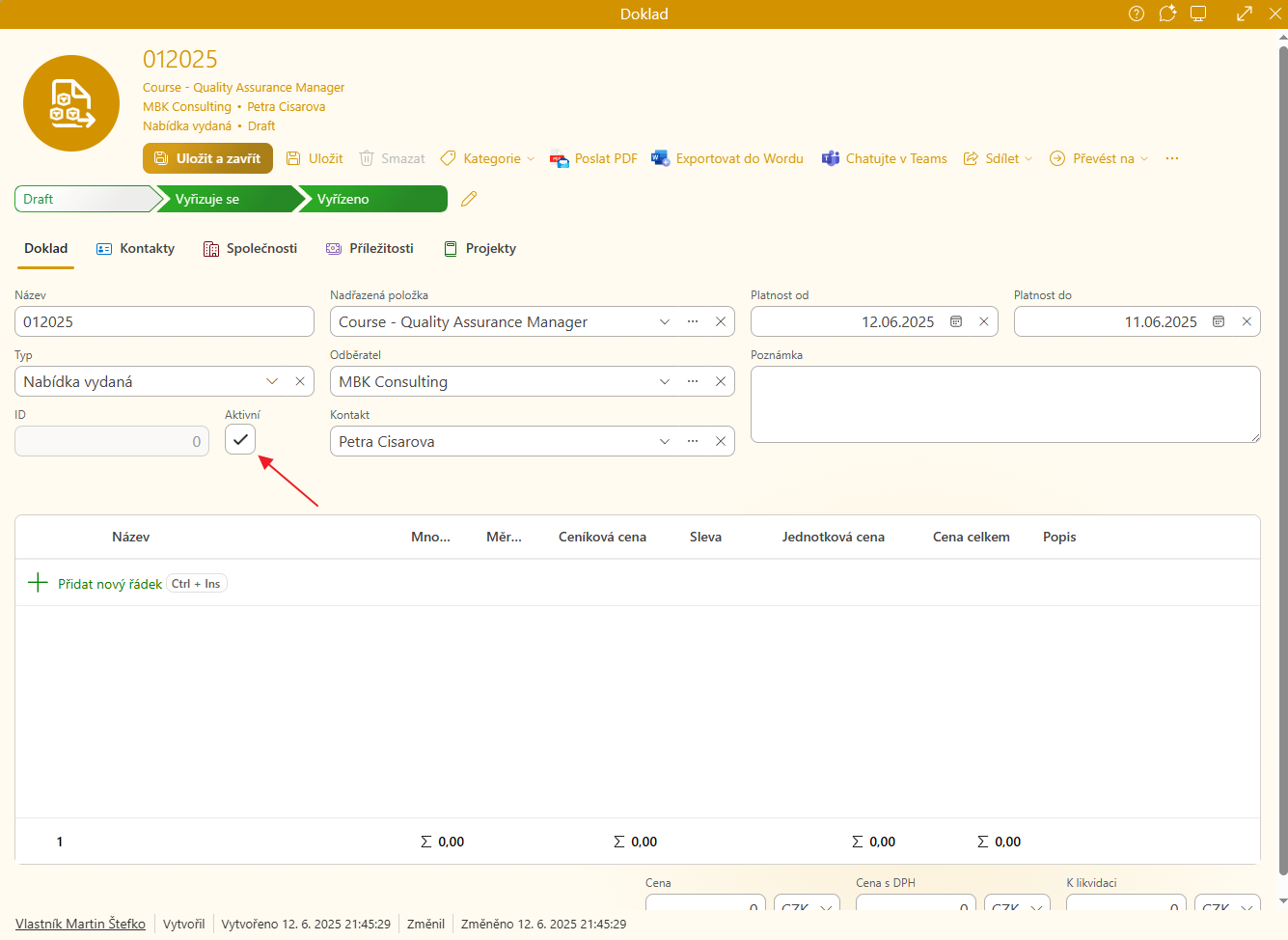Open Nadřazená položka ellipsis options
Screen dimensions: 1288x940
pos(693,321)
